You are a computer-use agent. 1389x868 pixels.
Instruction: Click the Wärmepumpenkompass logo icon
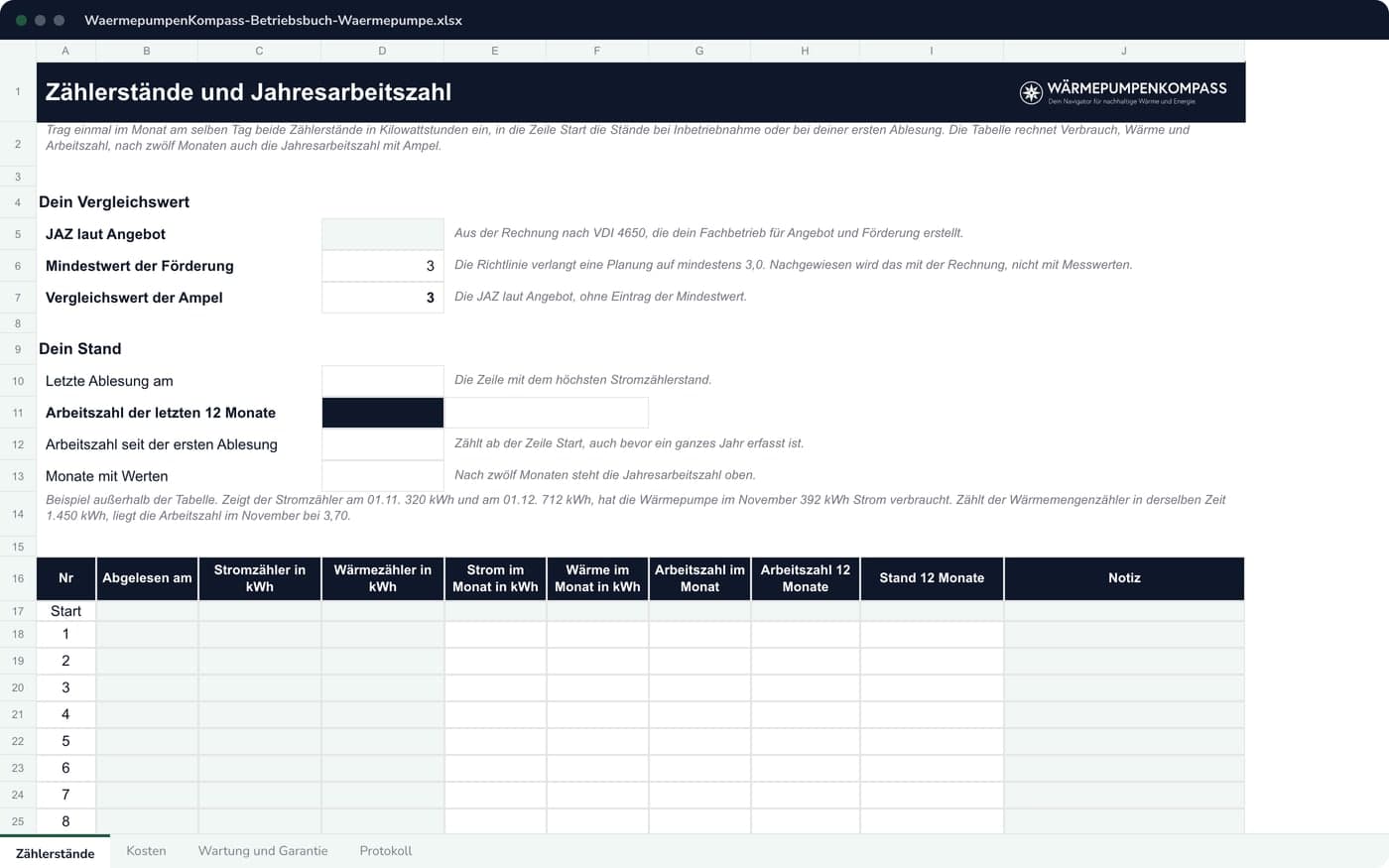1031,92
